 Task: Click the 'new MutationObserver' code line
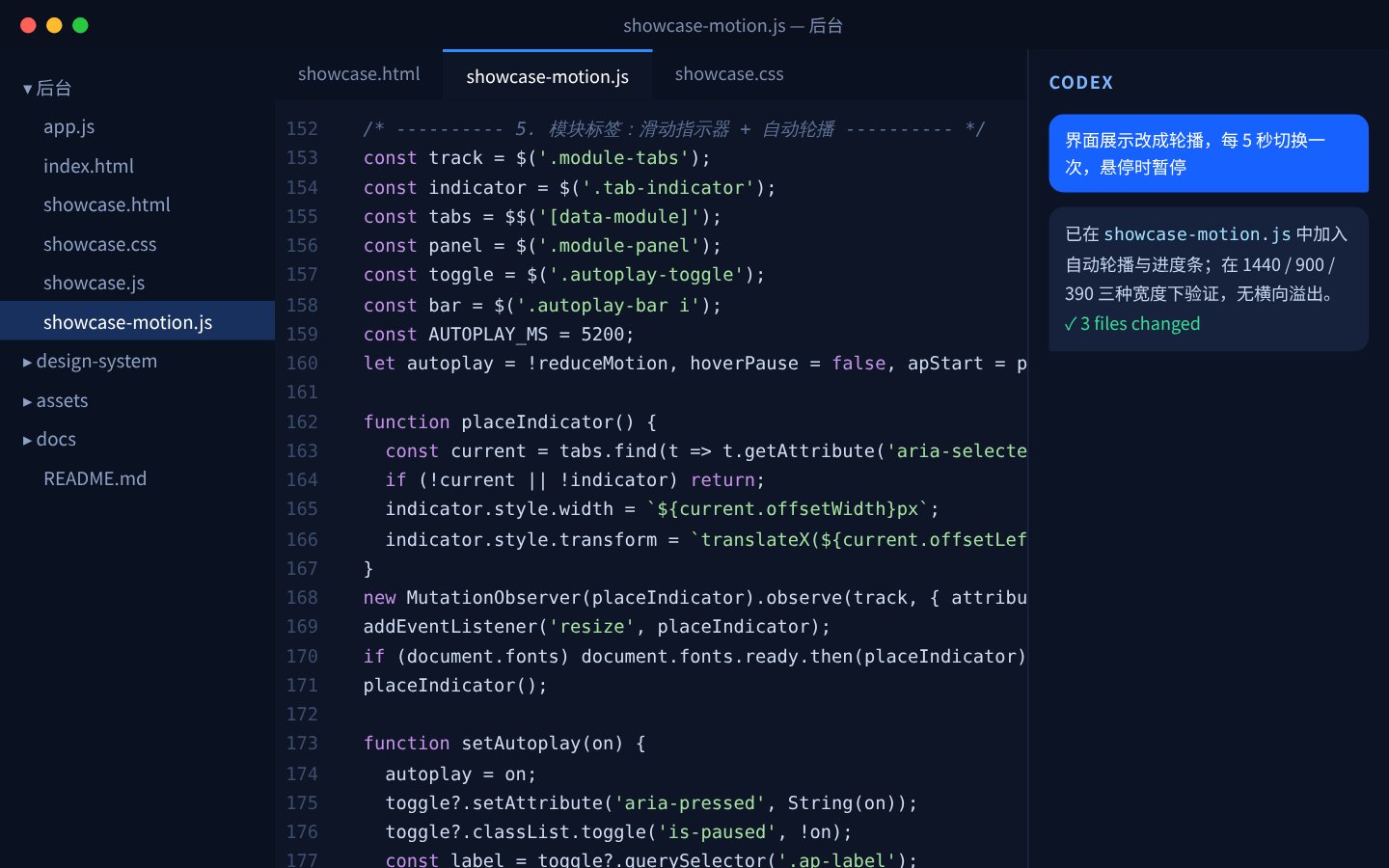[694, 598]
